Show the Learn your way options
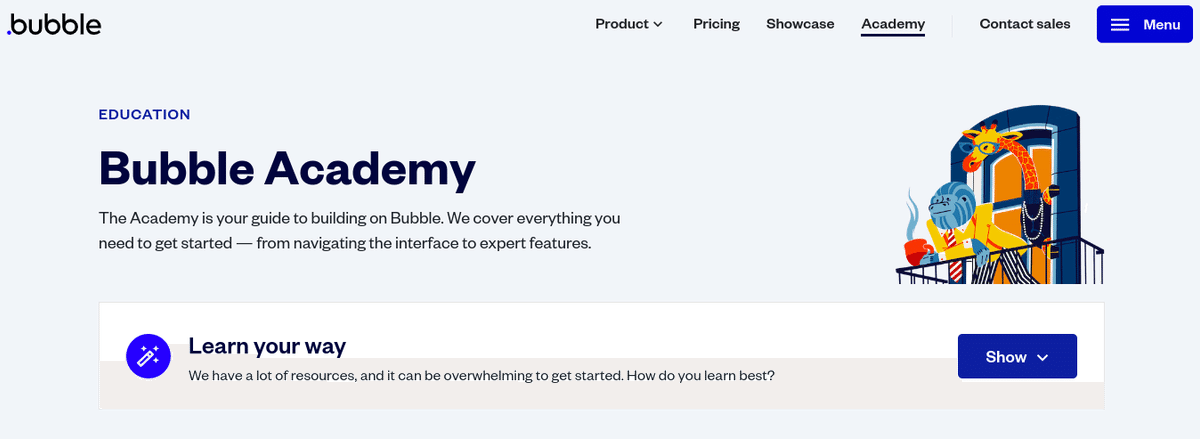Viewport: 1200px width, 439px height. (1017, 356)
